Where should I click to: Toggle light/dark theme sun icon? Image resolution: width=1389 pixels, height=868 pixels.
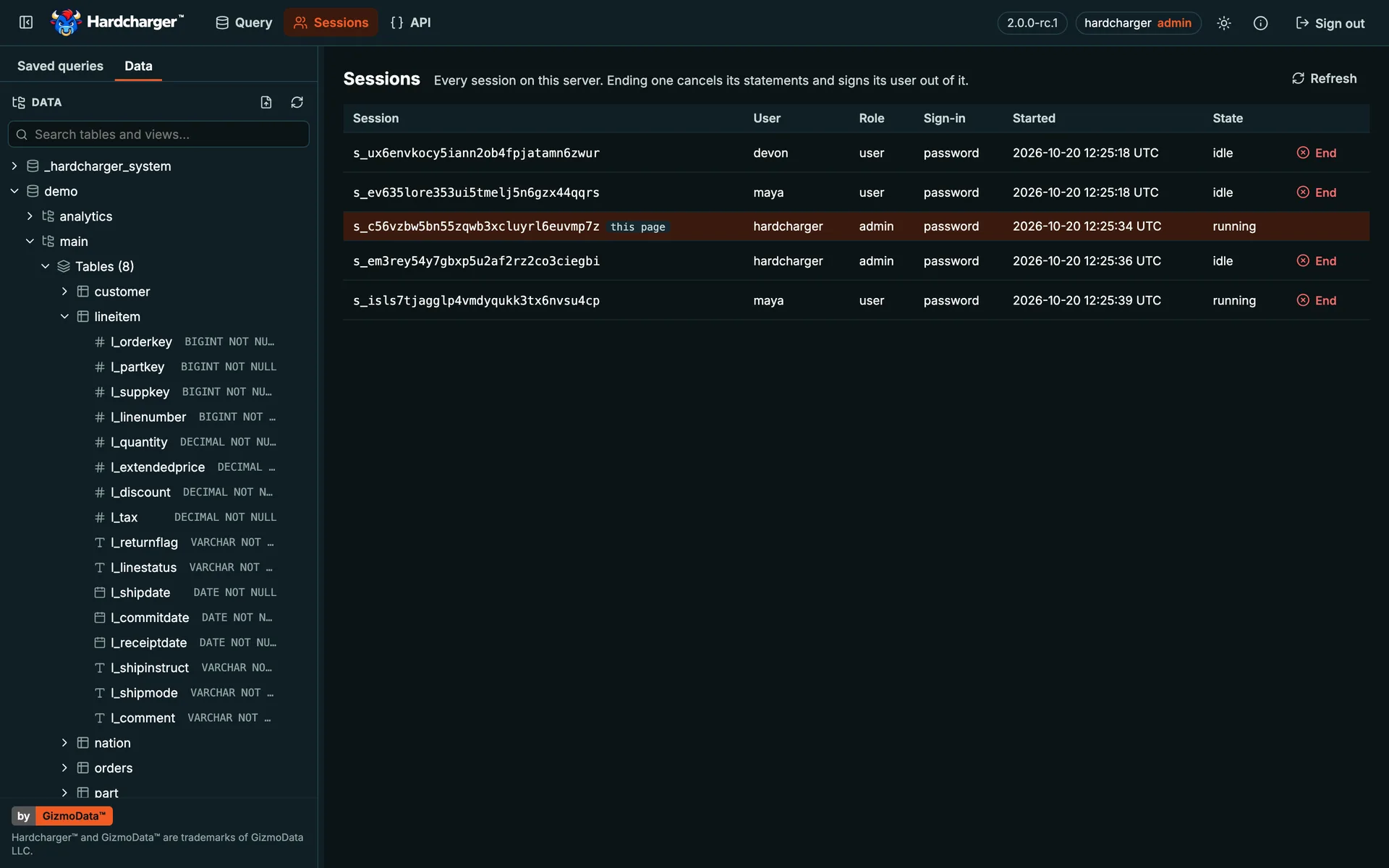point(1223,23)
